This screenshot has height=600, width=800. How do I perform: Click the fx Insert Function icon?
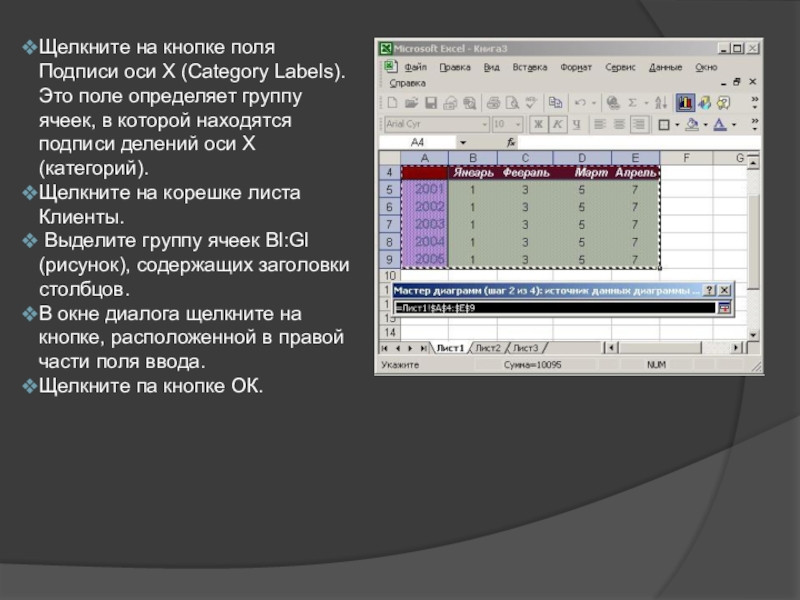pos(511,142)
